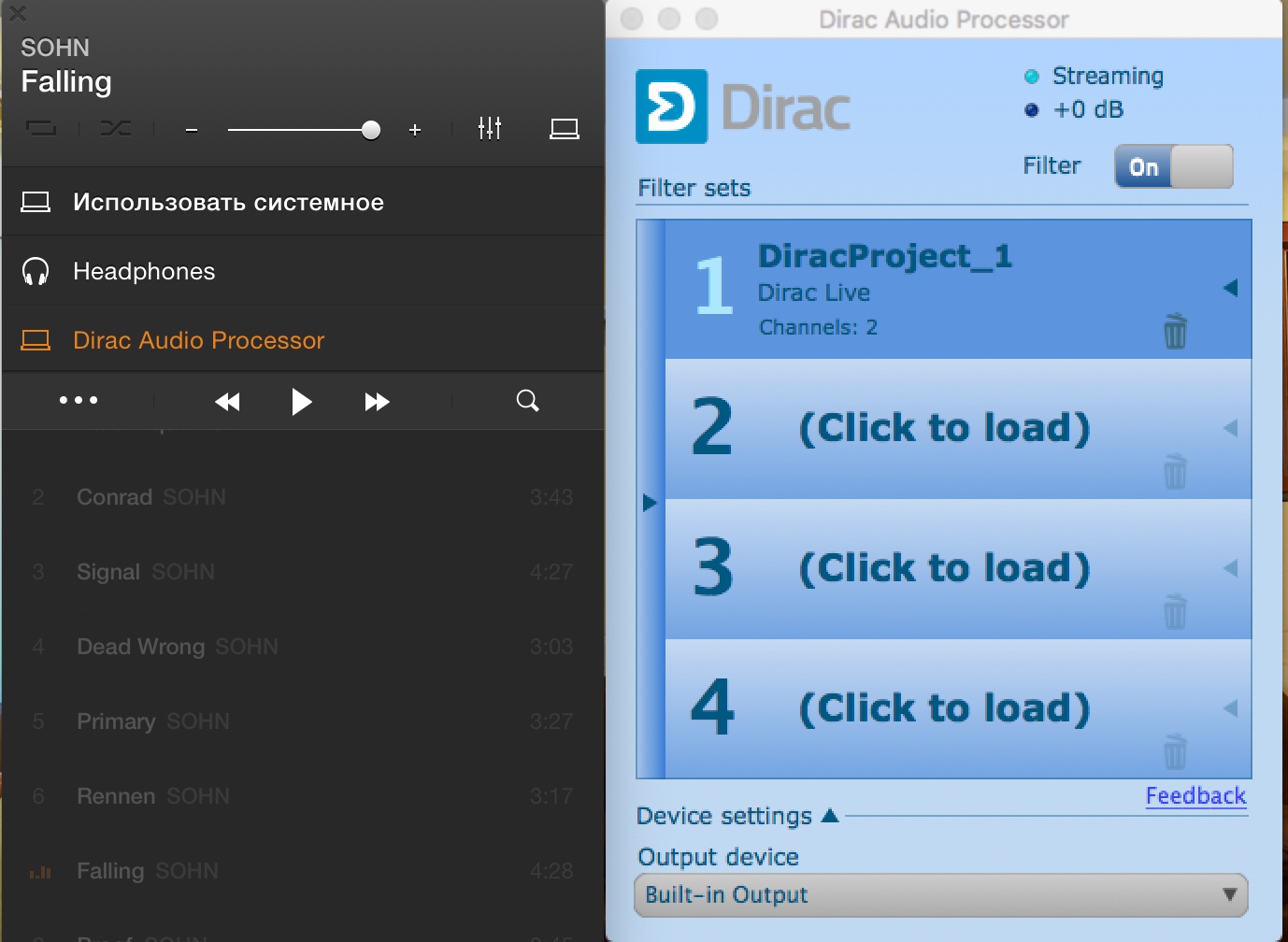Open the search magnifier icon
This screenshot has height=942, width=1288.
528,401
